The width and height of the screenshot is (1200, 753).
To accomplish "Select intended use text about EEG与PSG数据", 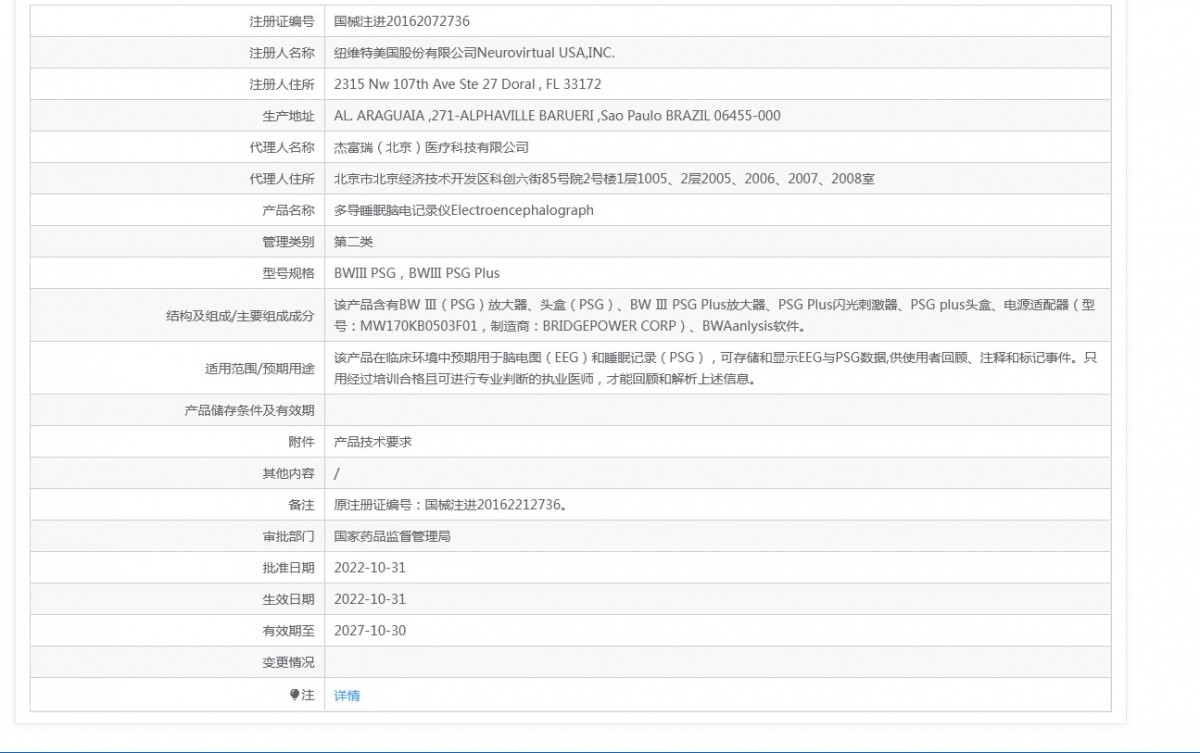I will coord(715,368).
